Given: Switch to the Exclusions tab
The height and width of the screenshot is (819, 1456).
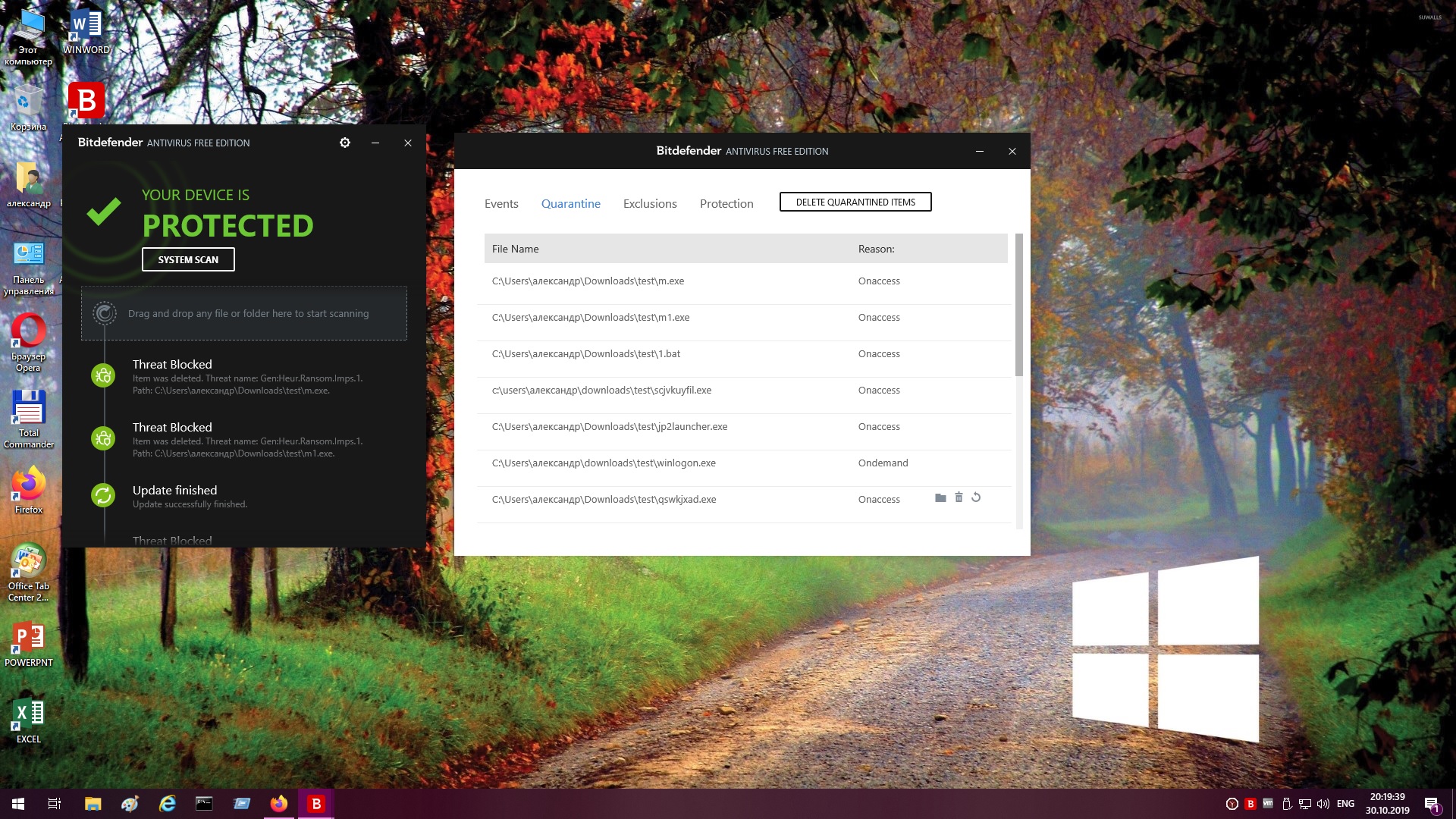Looking at the screenshot, I should pos(650,203).
